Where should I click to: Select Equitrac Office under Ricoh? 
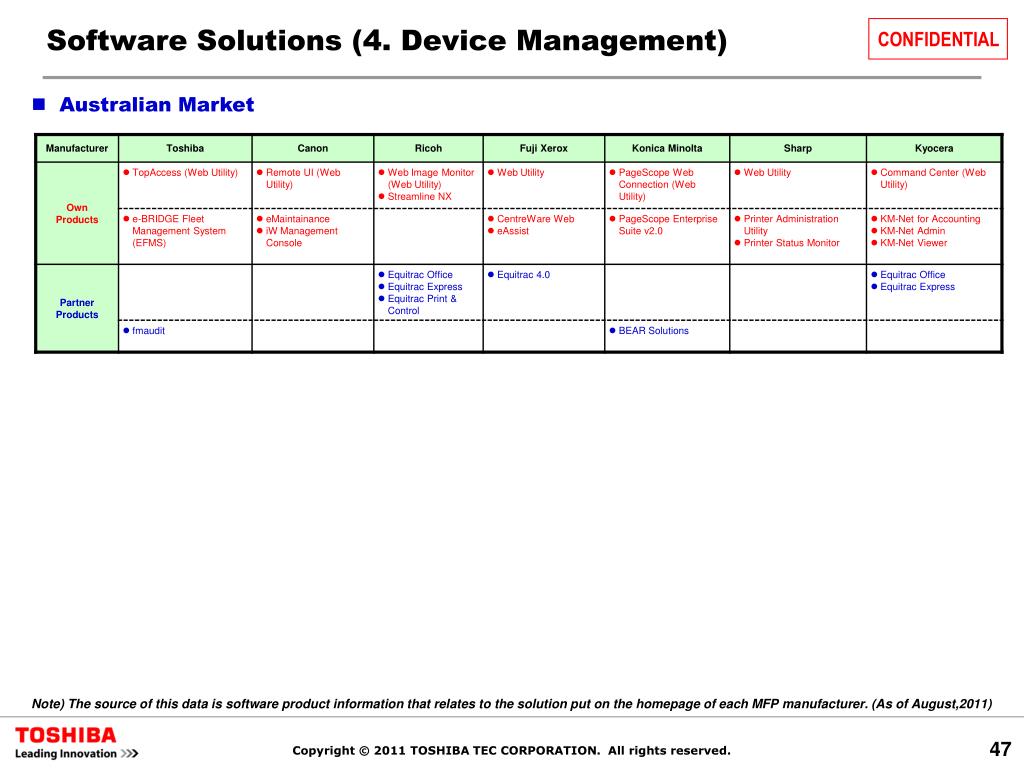(420, 275)
